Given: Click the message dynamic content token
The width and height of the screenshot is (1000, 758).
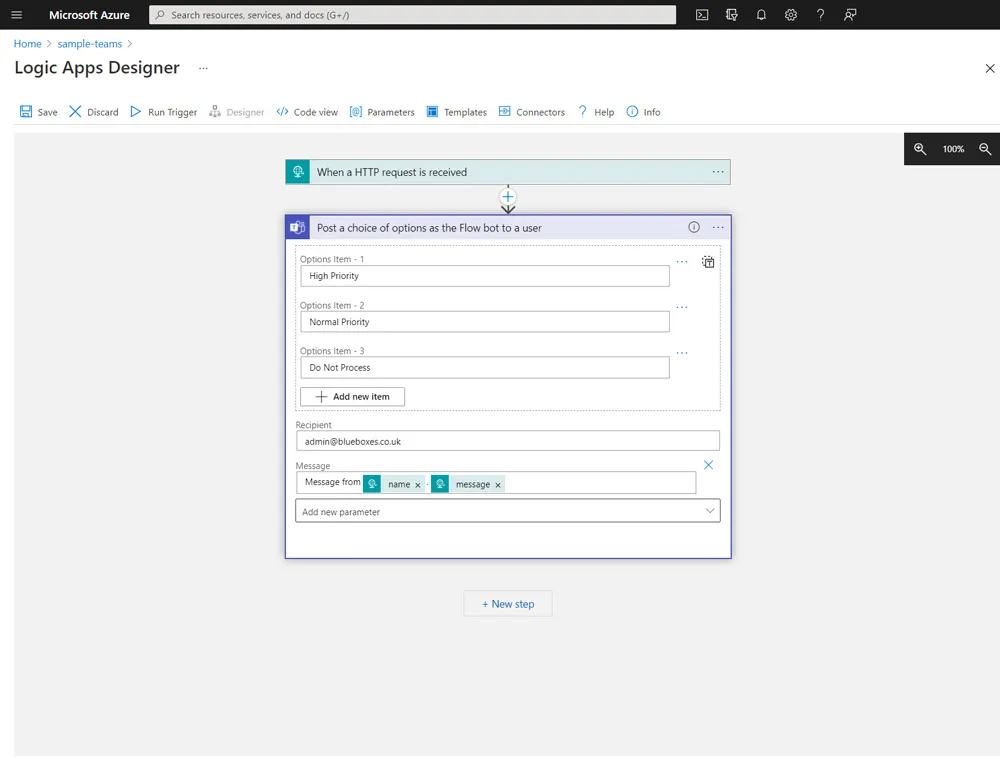Looking at the screenshot, I should (x=468, y=484).
